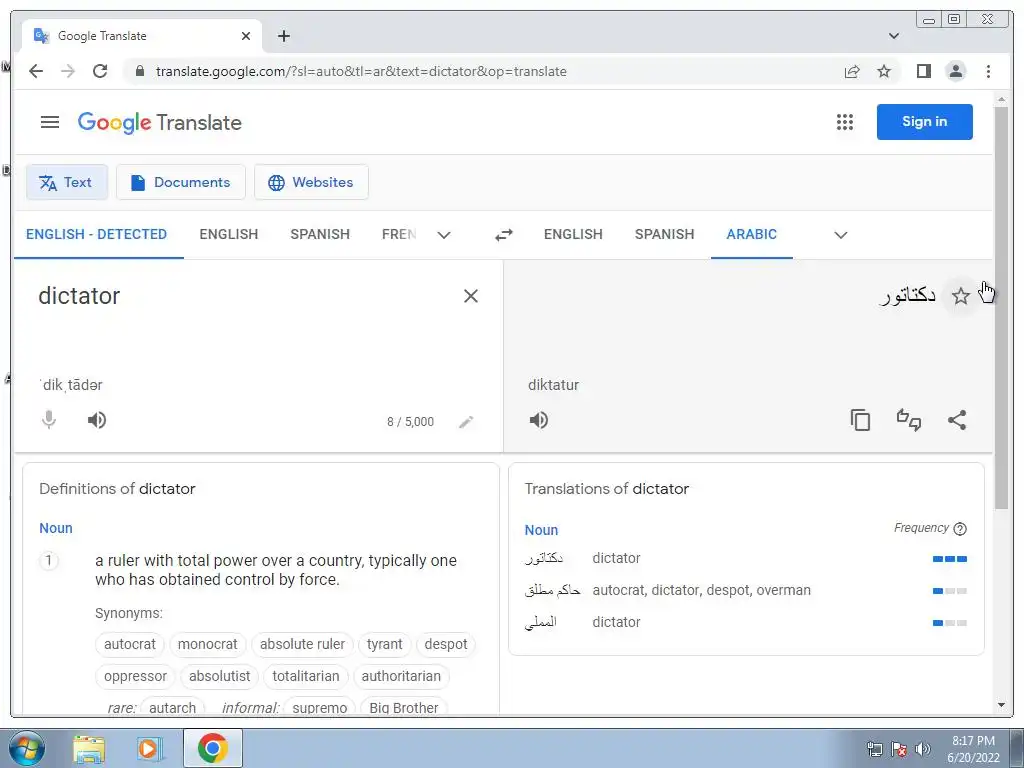Go forward in browser history

pos(68,71)
